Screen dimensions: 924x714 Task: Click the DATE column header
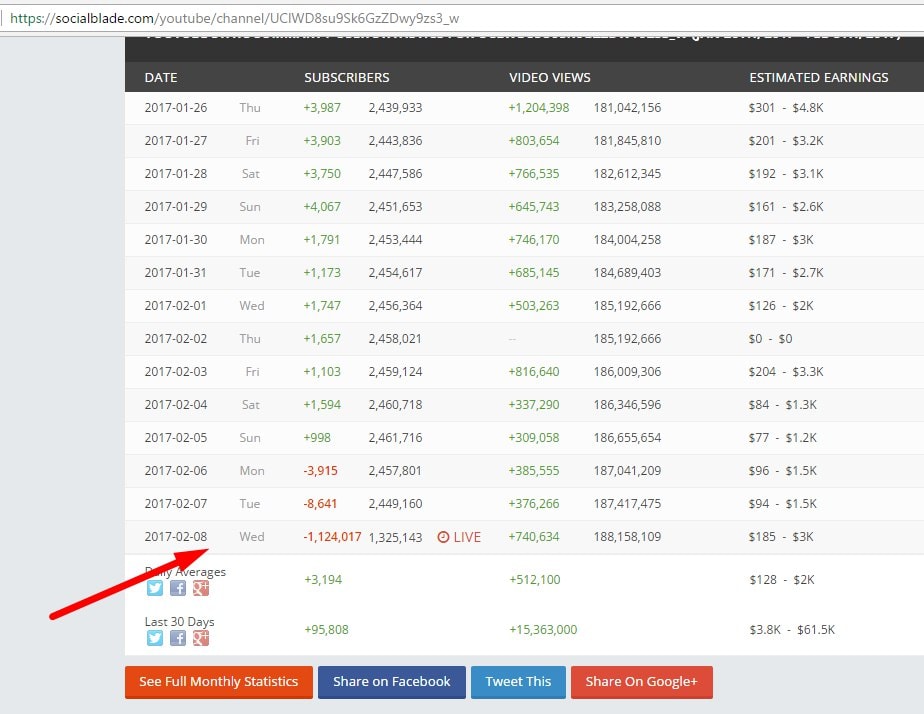[x=161, y=77]
